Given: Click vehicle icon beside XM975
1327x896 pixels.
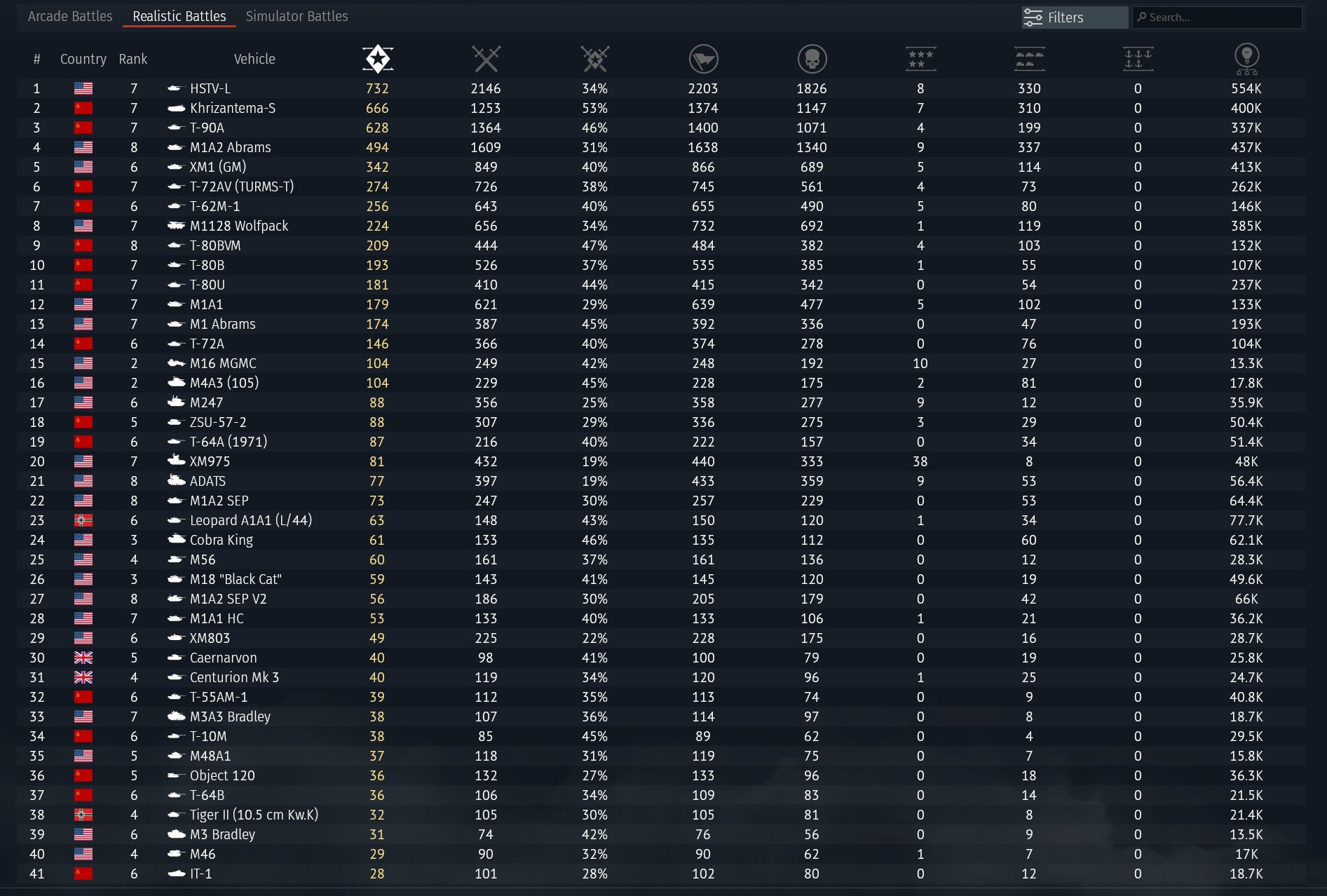Looking at the screenshot, I should point(176,460).
